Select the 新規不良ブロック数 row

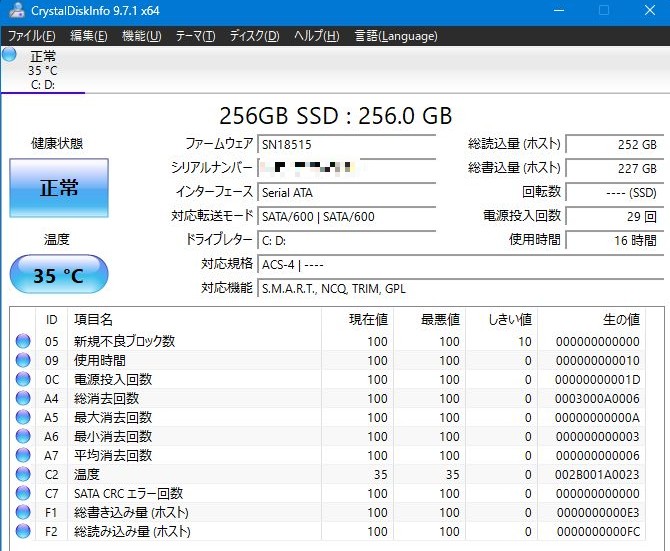pos(328,341)
